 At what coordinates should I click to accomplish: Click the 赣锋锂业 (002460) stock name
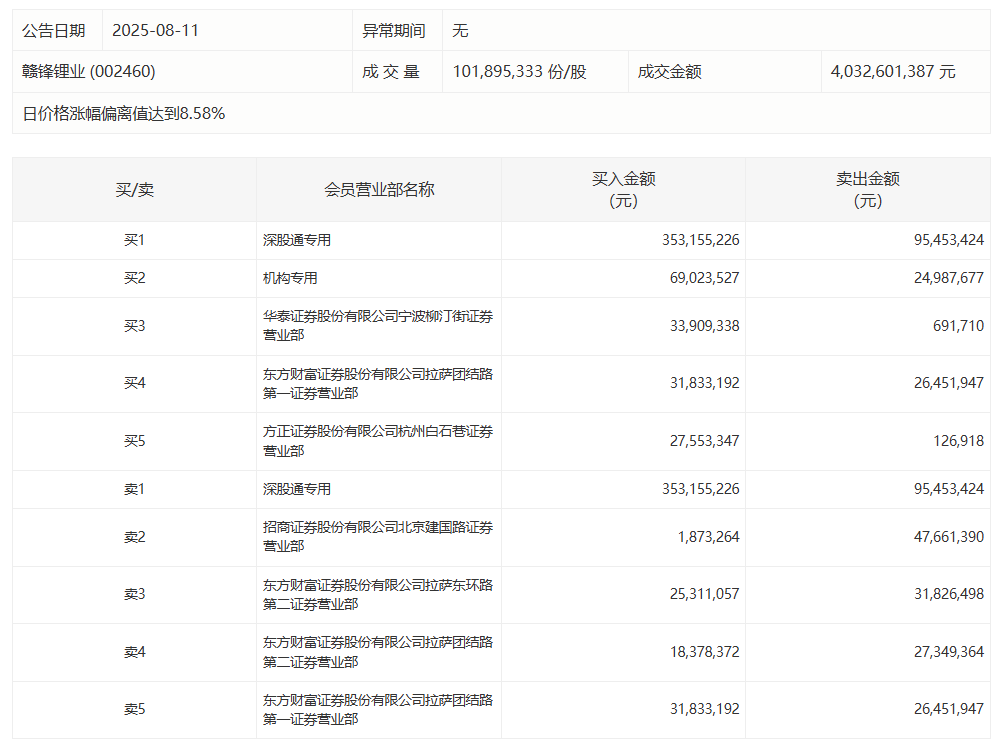89,72
